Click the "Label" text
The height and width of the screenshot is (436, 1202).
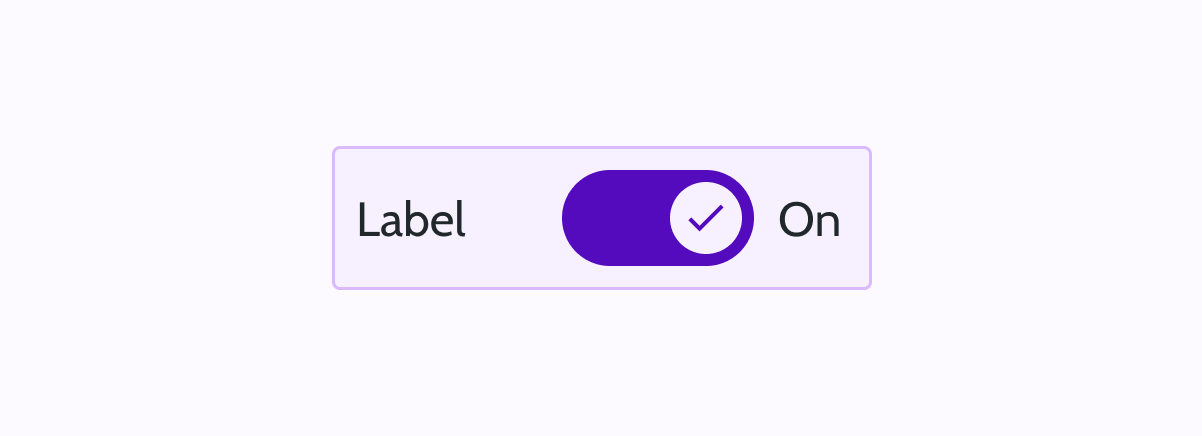411,220
